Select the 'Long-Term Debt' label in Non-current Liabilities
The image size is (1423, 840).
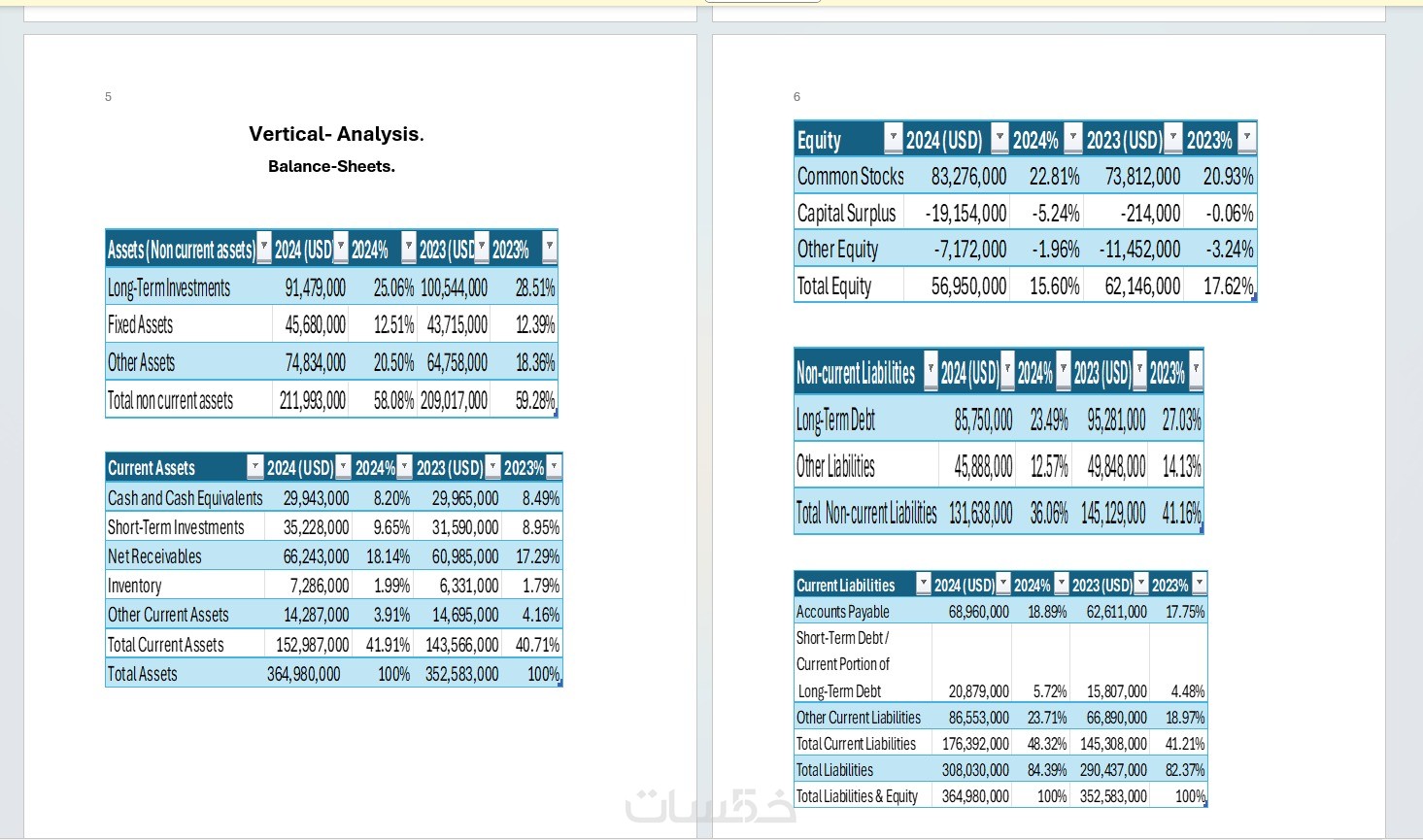[835, 420]
